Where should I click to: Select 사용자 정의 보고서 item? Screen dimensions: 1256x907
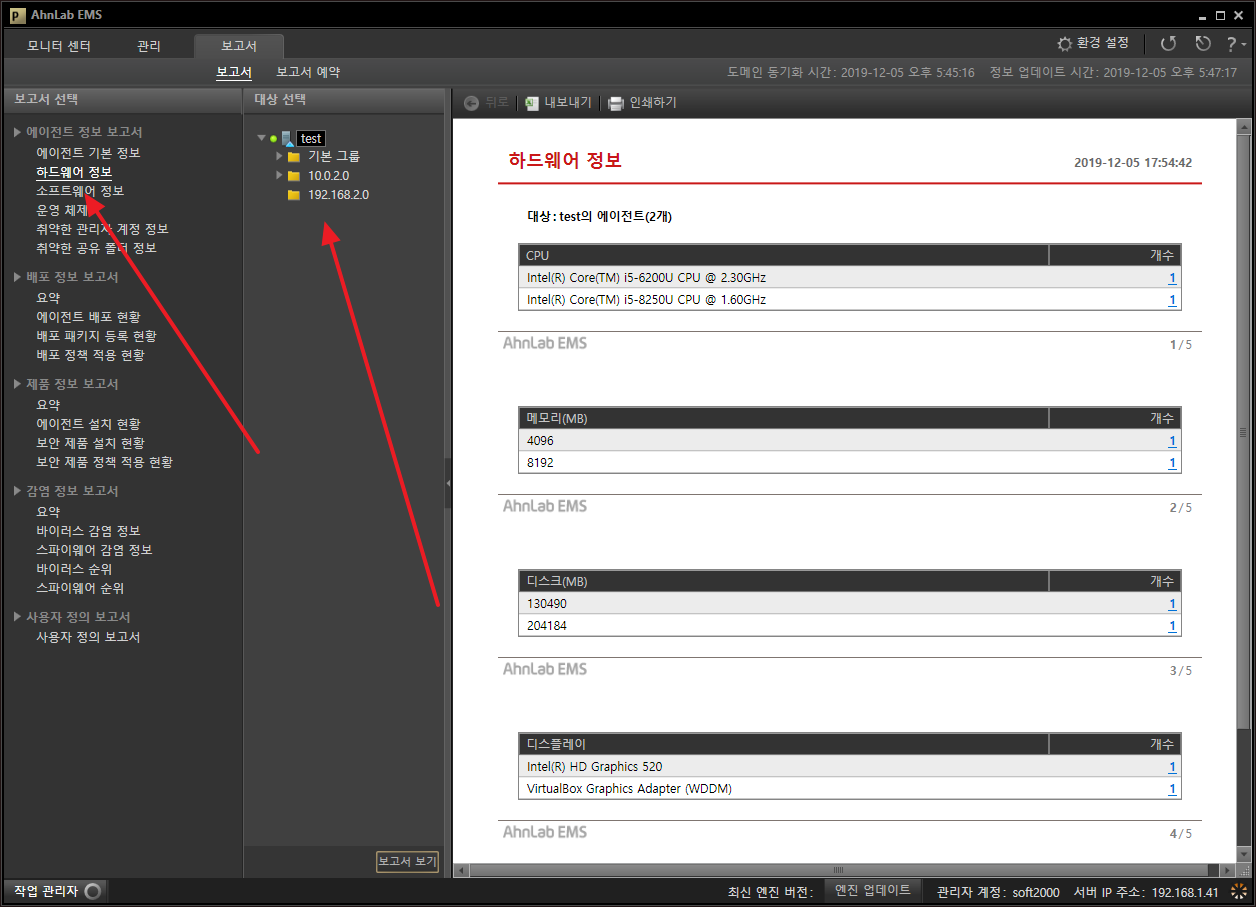click(x=88, y=637)
